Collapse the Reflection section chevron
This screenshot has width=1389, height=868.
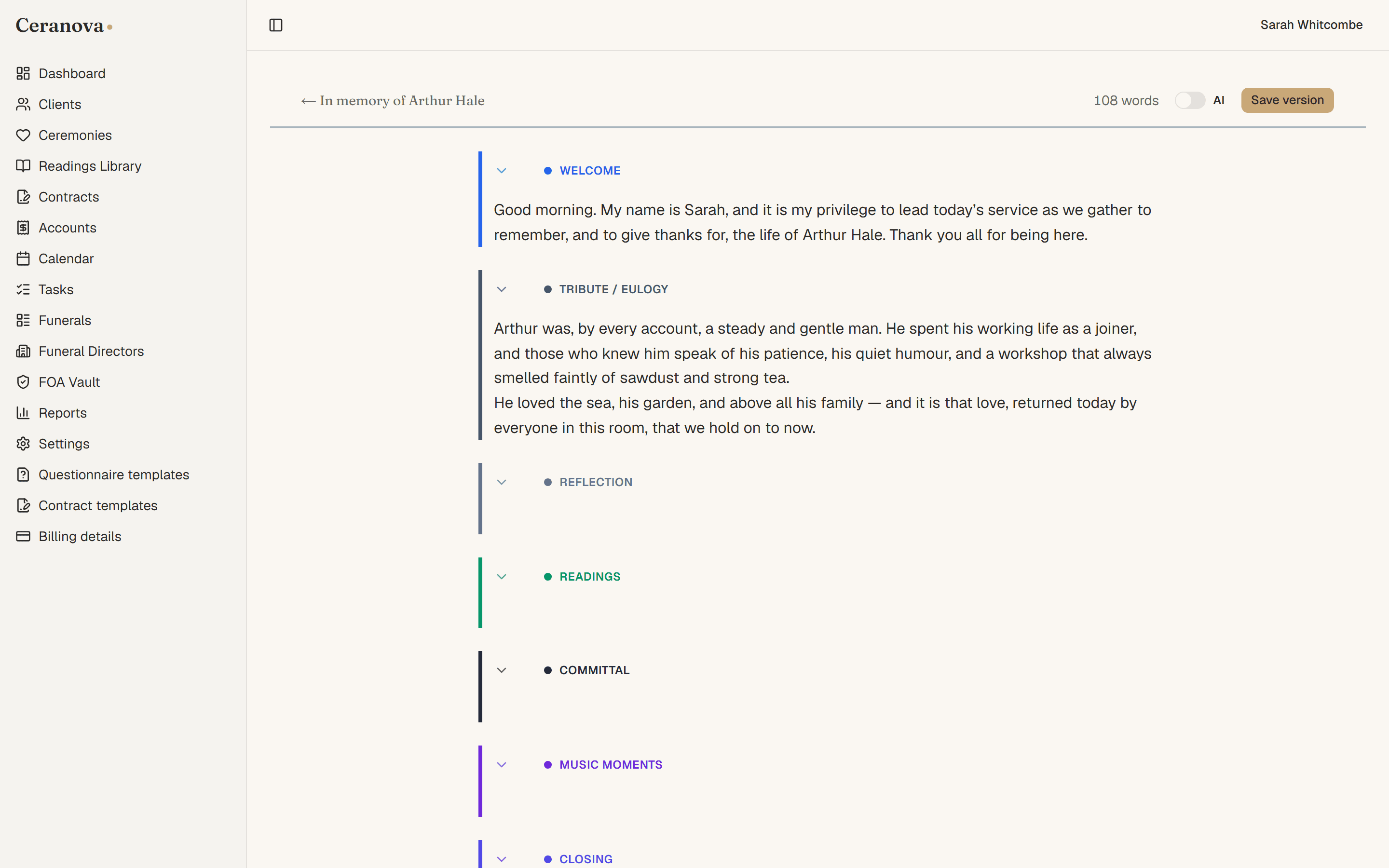coord(502,482)
